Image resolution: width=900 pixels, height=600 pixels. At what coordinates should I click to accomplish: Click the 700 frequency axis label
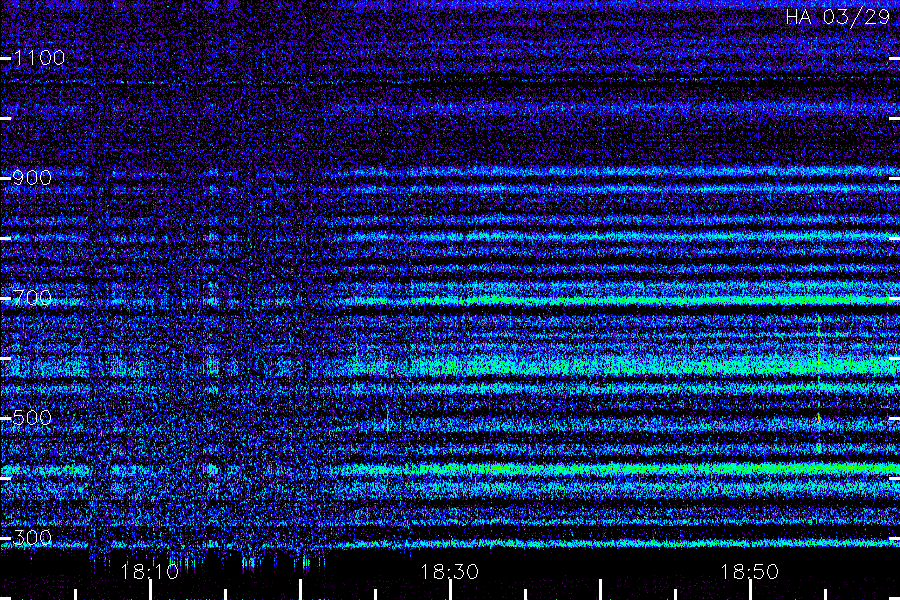(32, 298)
